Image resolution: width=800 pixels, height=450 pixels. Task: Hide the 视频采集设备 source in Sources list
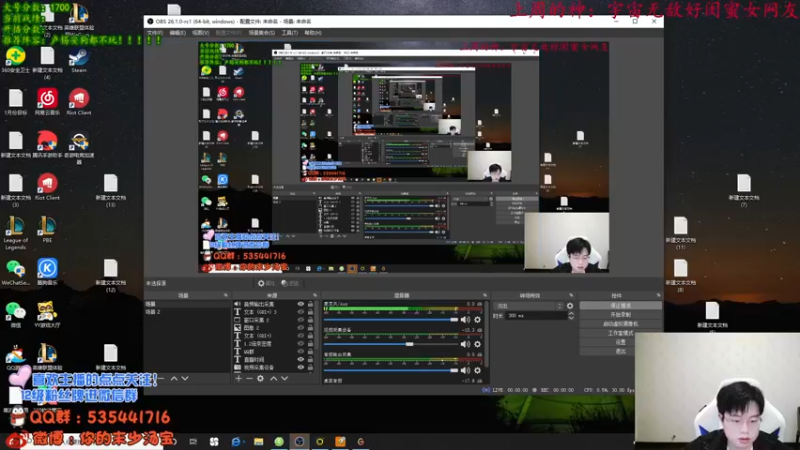click(x=301, y=367)
